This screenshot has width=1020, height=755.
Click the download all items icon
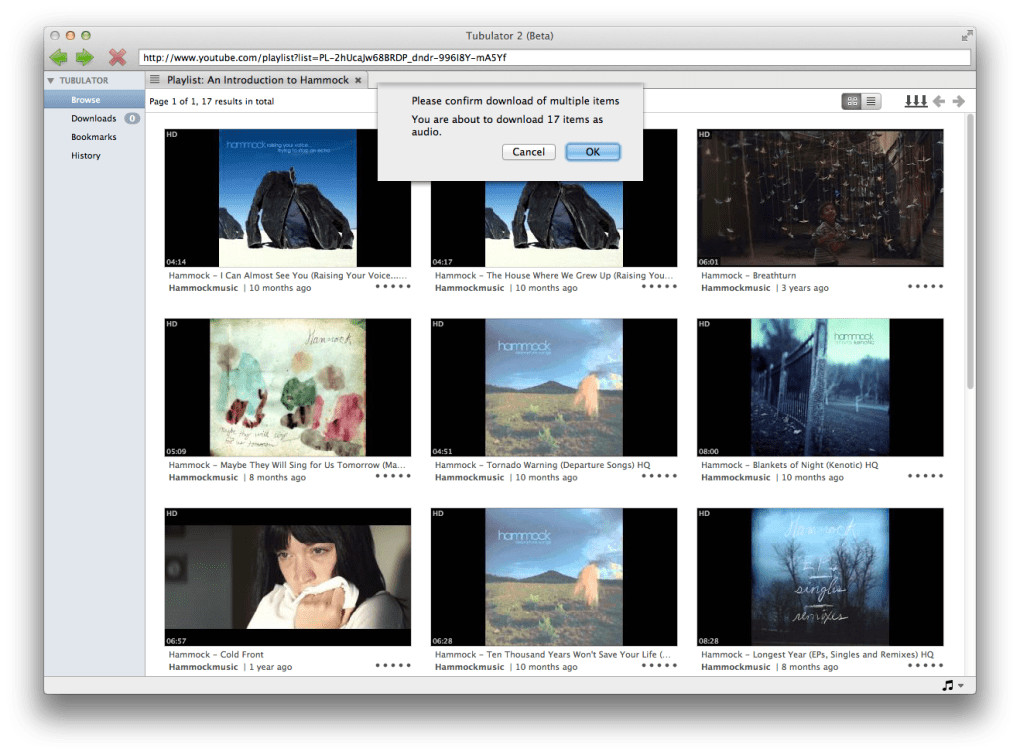916,101
